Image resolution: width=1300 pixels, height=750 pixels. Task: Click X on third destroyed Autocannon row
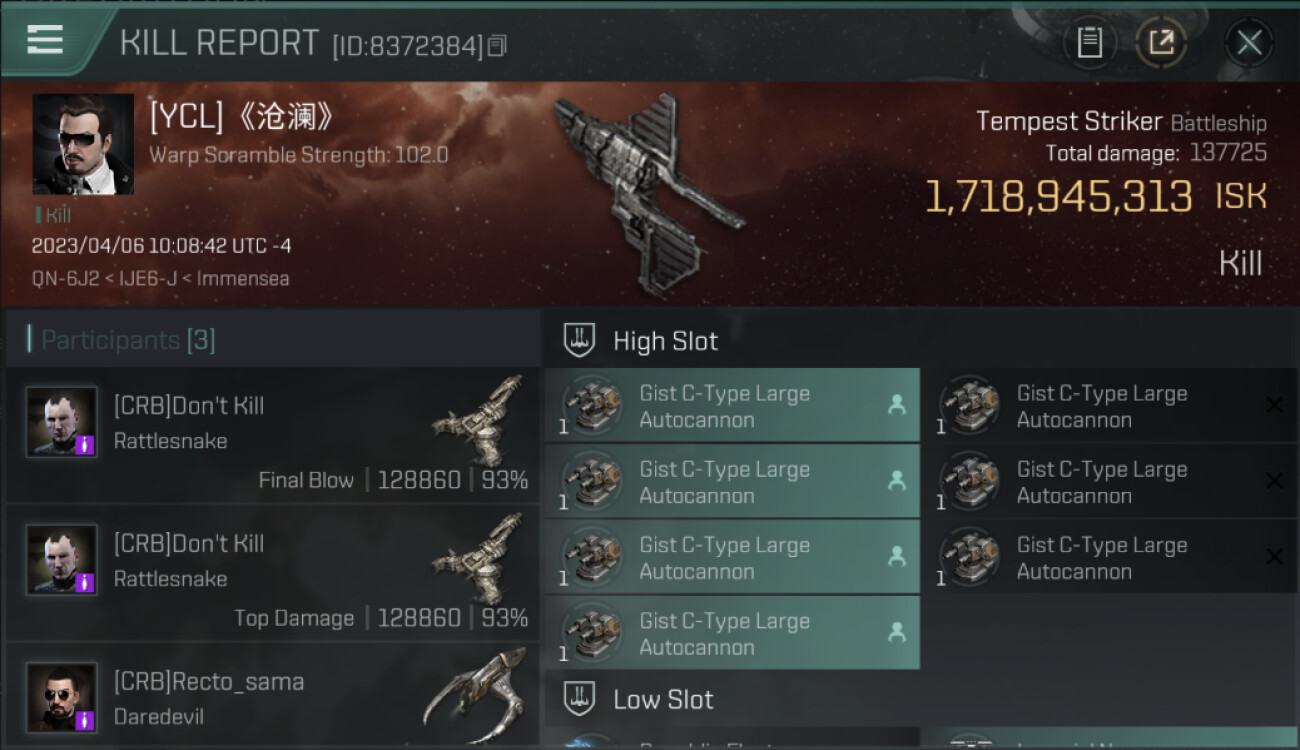(1274, 557)
